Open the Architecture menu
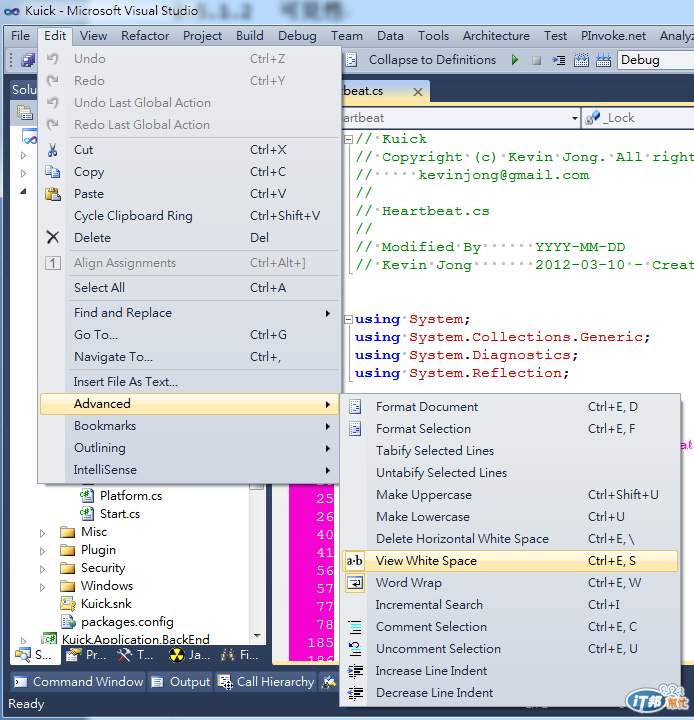This screenshot has width=694, height=720. pos(496,36)
